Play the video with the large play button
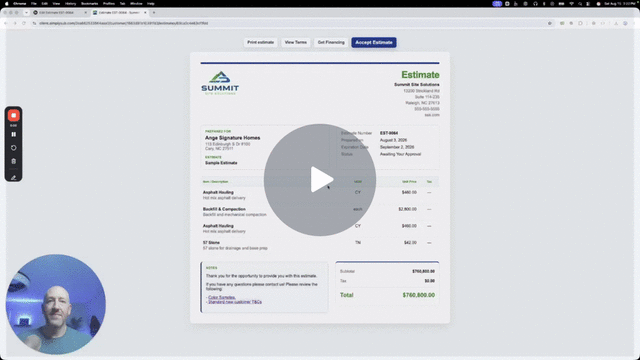640x360 pixels. click(x=320, y=180)
